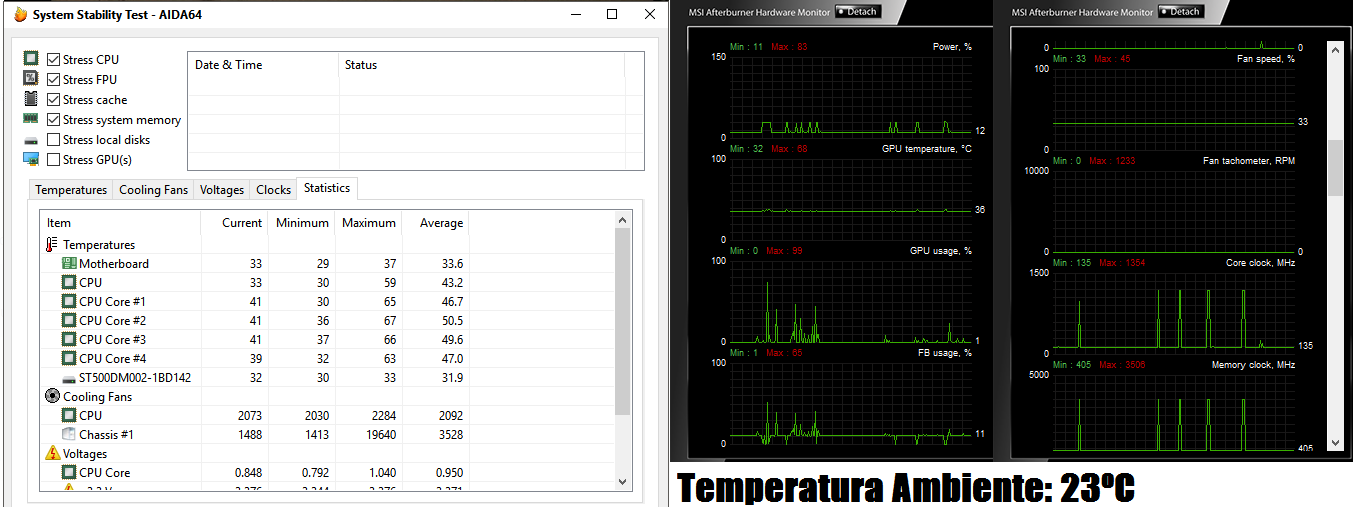Click the ST500DM002-1BD142 hard drive icon
Image resolution: width=1355 pixels, height=507 pixels.
pyautogui.click(x=69, y=379)
